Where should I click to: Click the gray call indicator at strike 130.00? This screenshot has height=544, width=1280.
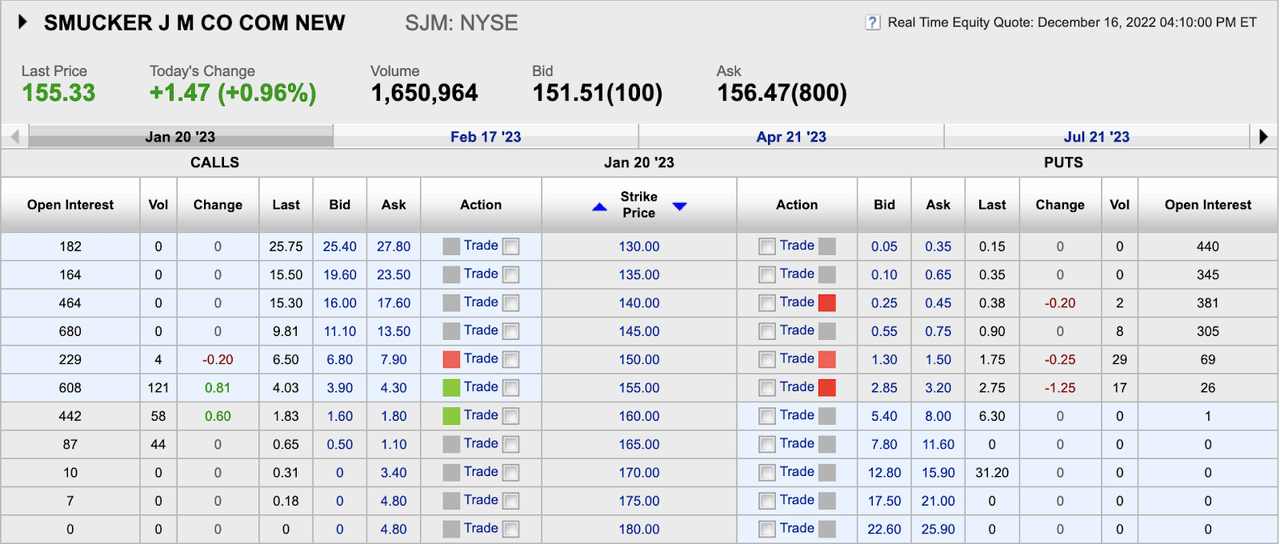[451, 246]
